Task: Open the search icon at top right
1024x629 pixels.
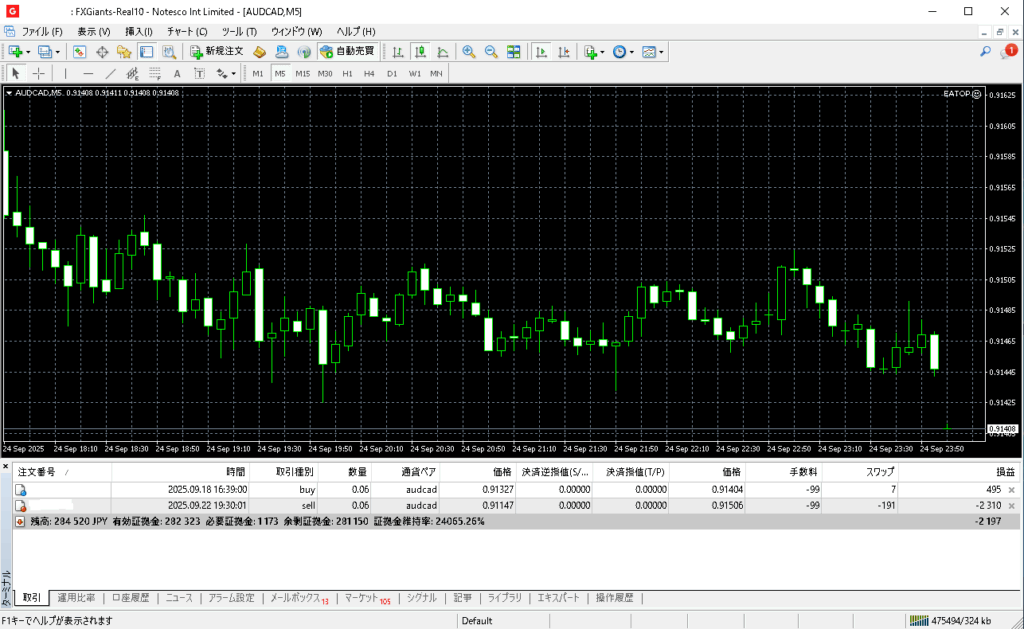Action: 984,51
